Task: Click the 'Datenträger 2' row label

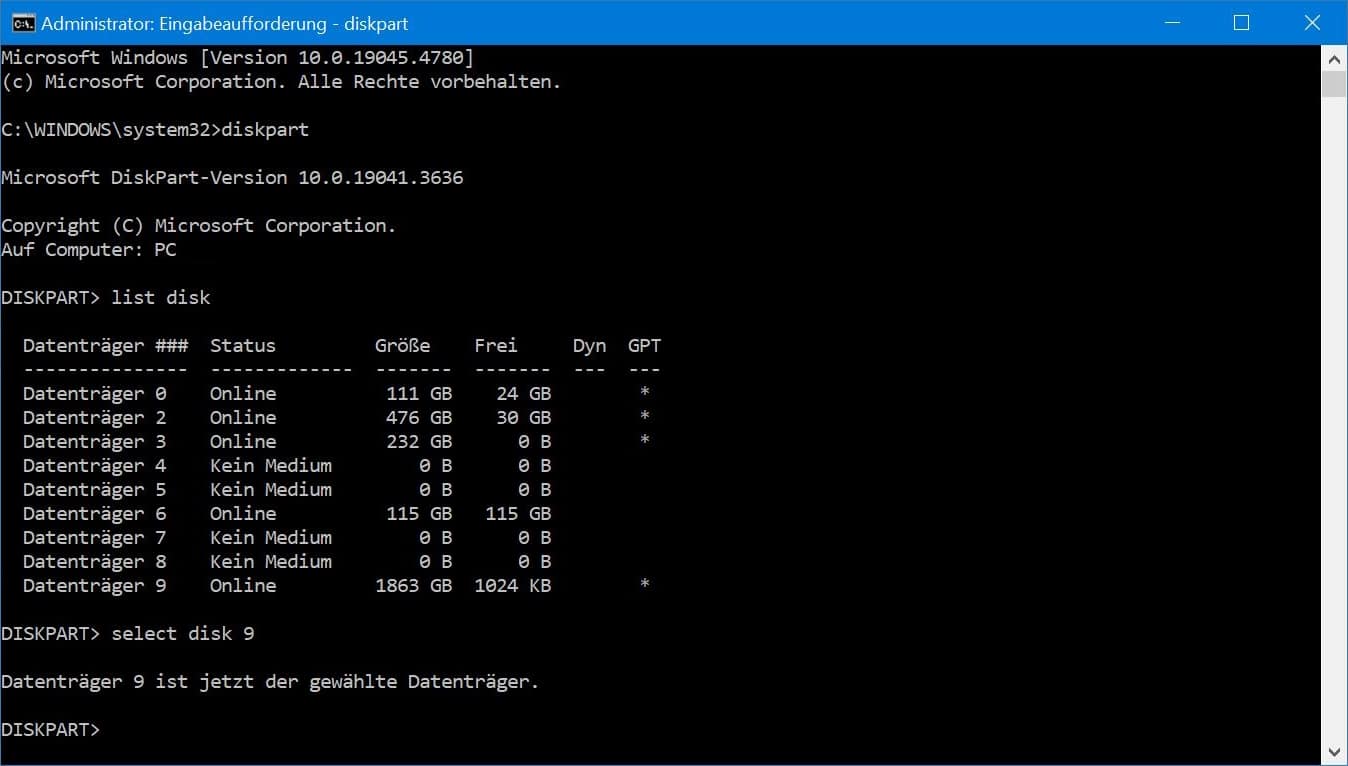Action: coord(95,418)
